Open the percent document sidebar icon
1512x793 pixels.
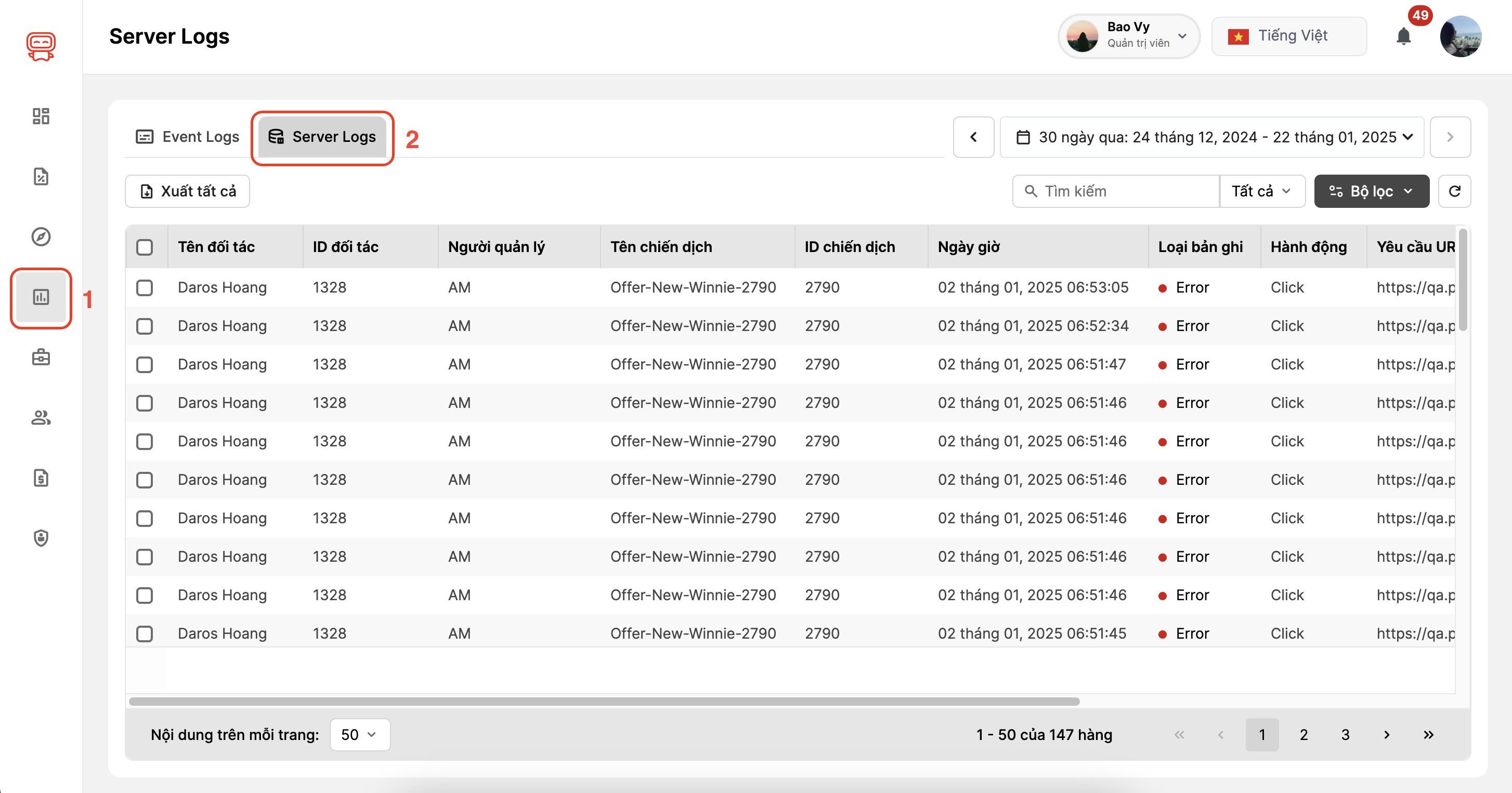(x=41, y=177)
